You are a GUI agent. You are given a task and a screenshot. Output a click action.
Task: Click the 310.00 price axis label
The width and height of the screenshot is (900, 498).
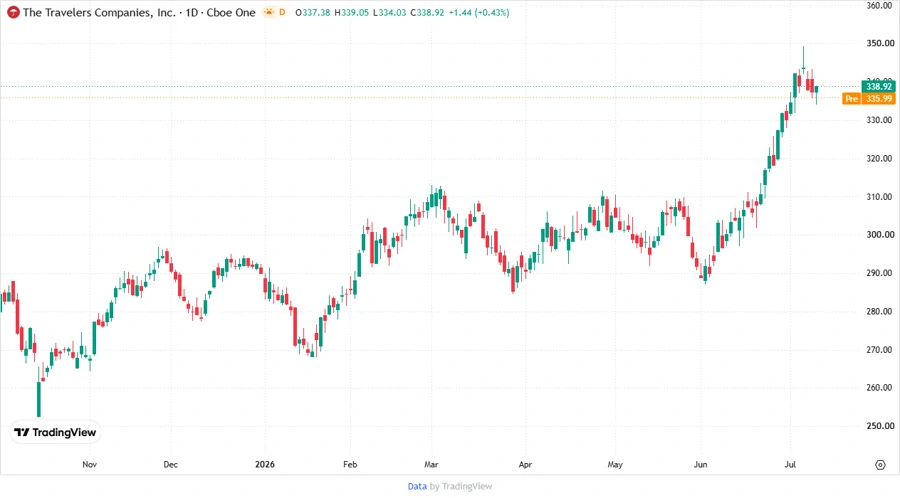tap(880, 196)
